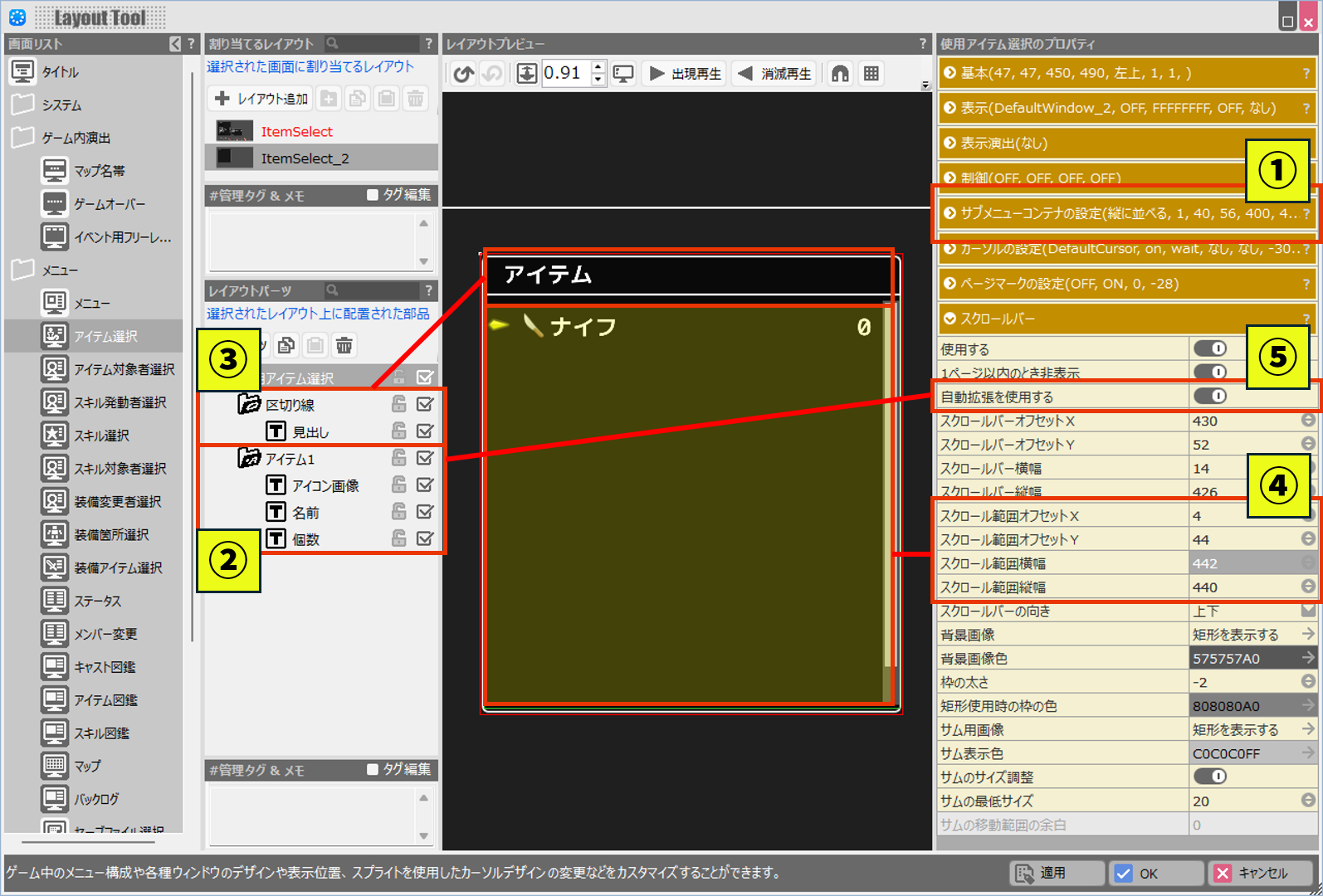This screenshot has width=1323, height=896.
Task: Click the magnet snap icon in preview toolbar
Action: coord(840,74)
